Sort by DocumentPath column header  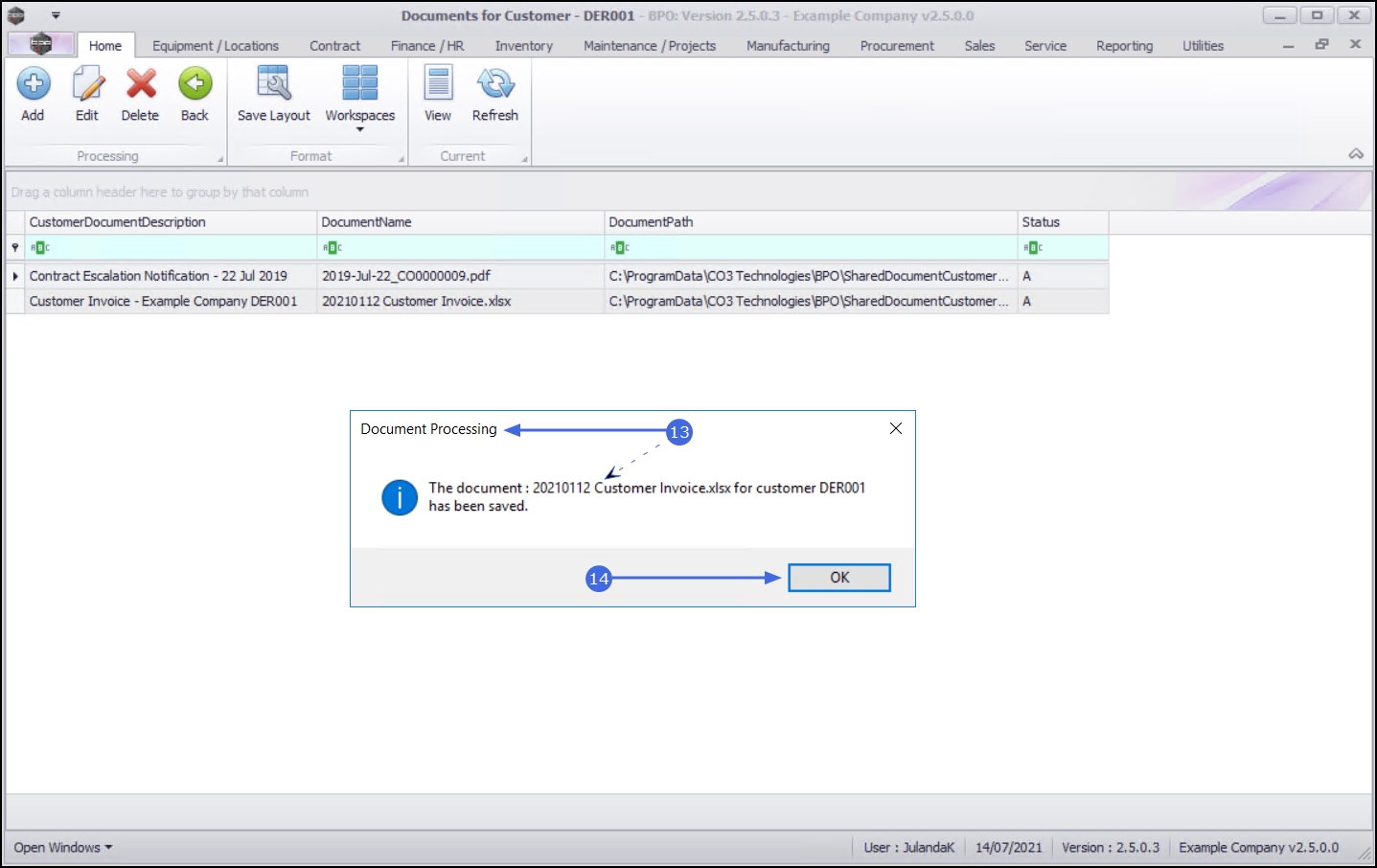coord(811,222)
